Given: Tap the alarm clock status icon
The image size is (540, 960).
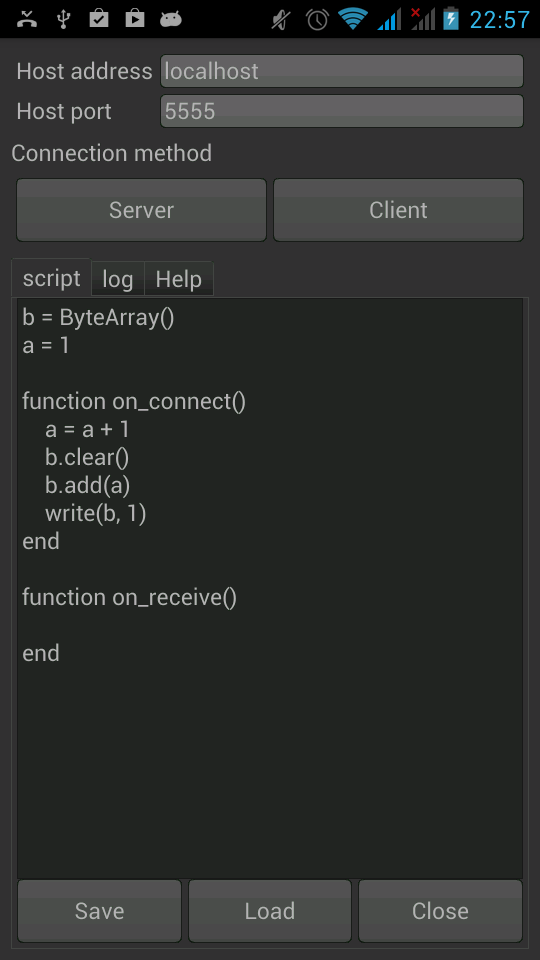Looking at the screenshot, I should point(317,20).
